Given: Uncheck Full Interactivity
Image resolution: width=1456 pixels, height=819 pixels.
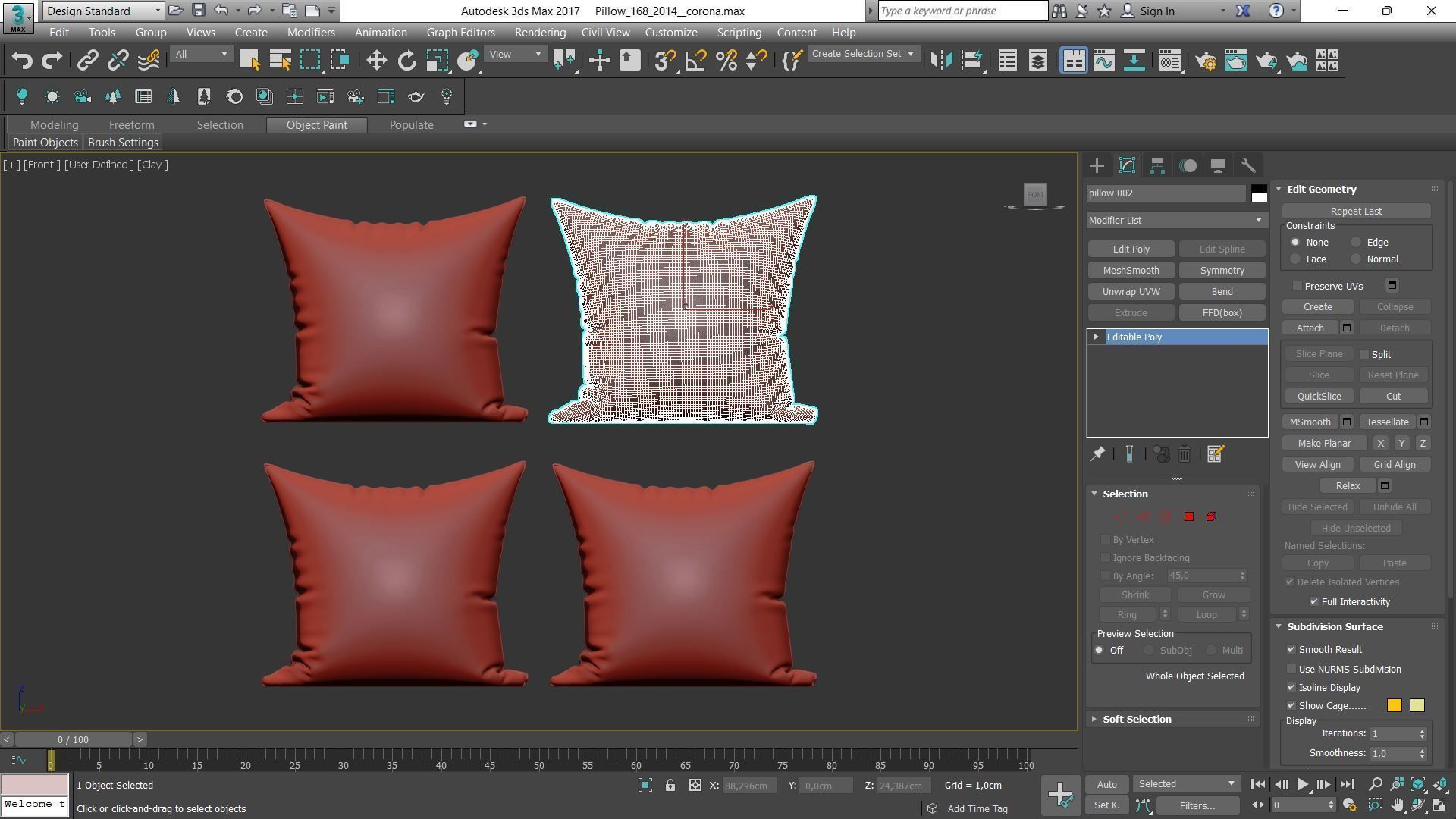Looking at the screenshot, I should click(1314, 602).
